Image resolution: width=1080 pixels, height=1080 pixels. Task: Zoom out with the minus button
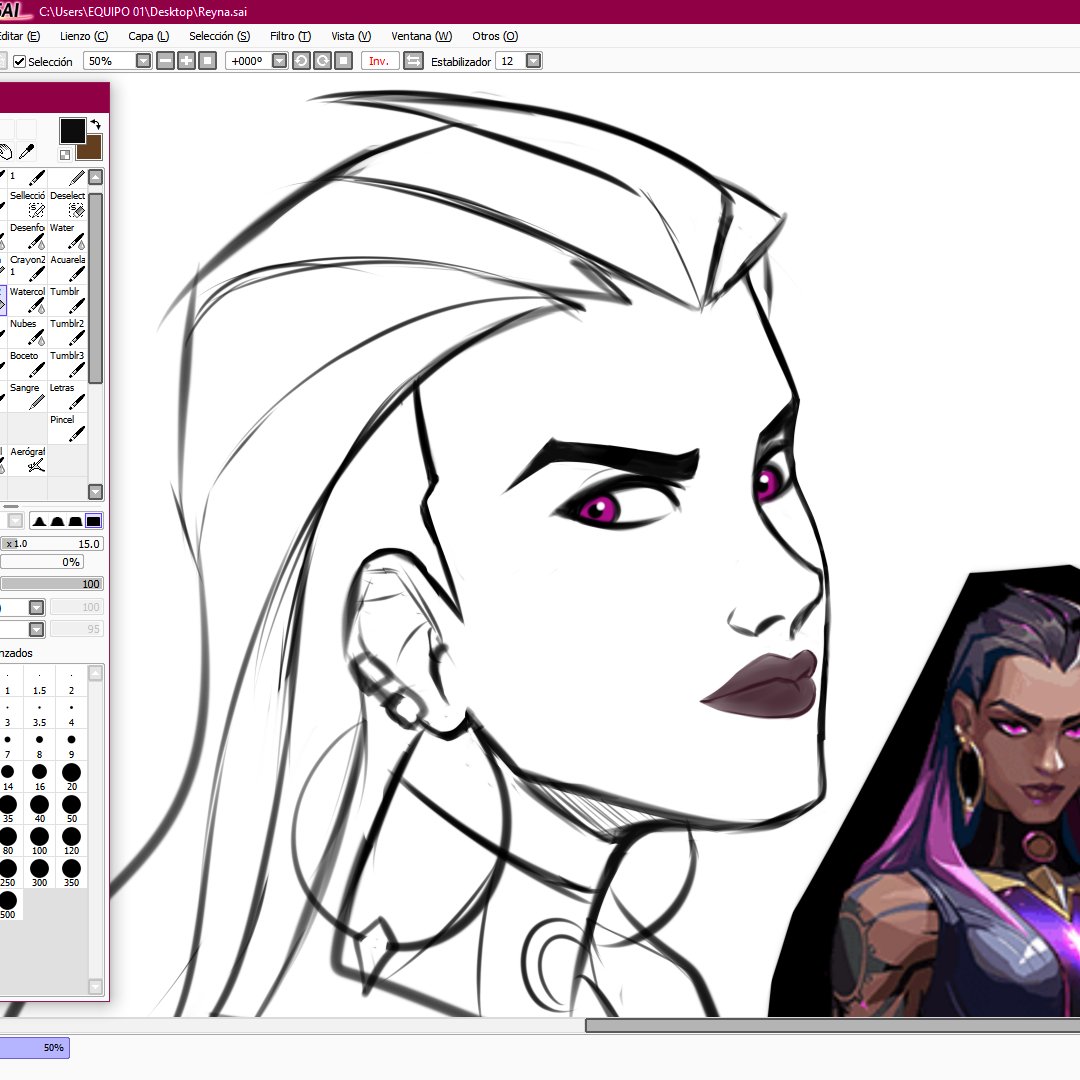165,61
